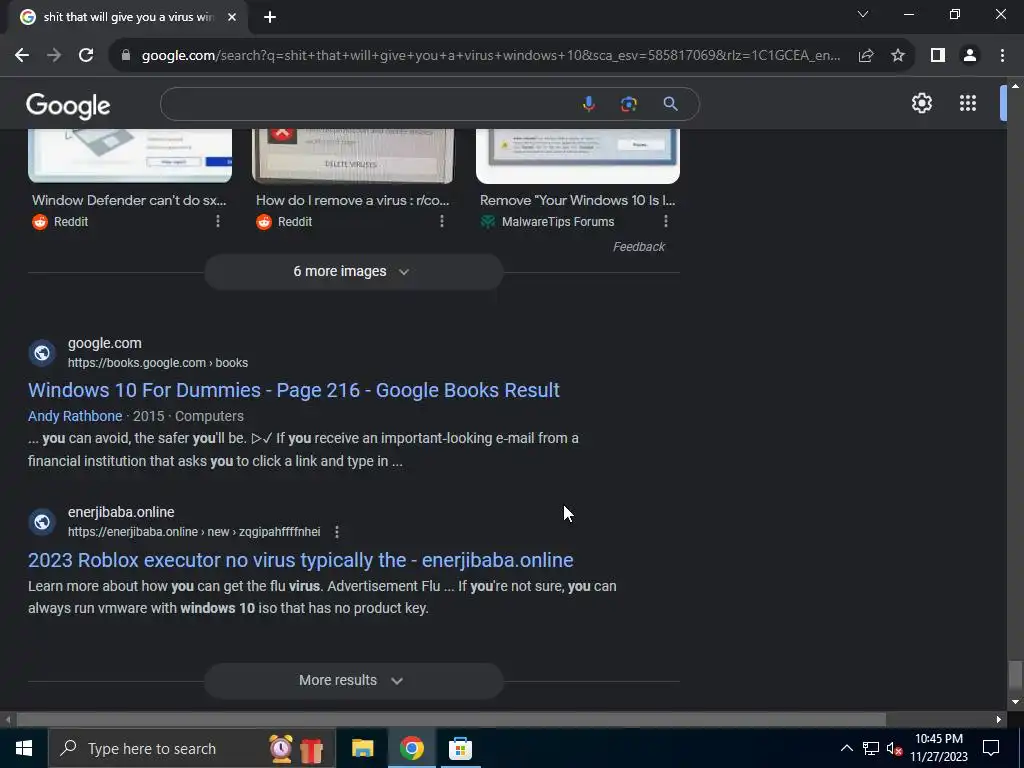Open the network icon in system tray

pyautogui.click(x=871, y=748)
